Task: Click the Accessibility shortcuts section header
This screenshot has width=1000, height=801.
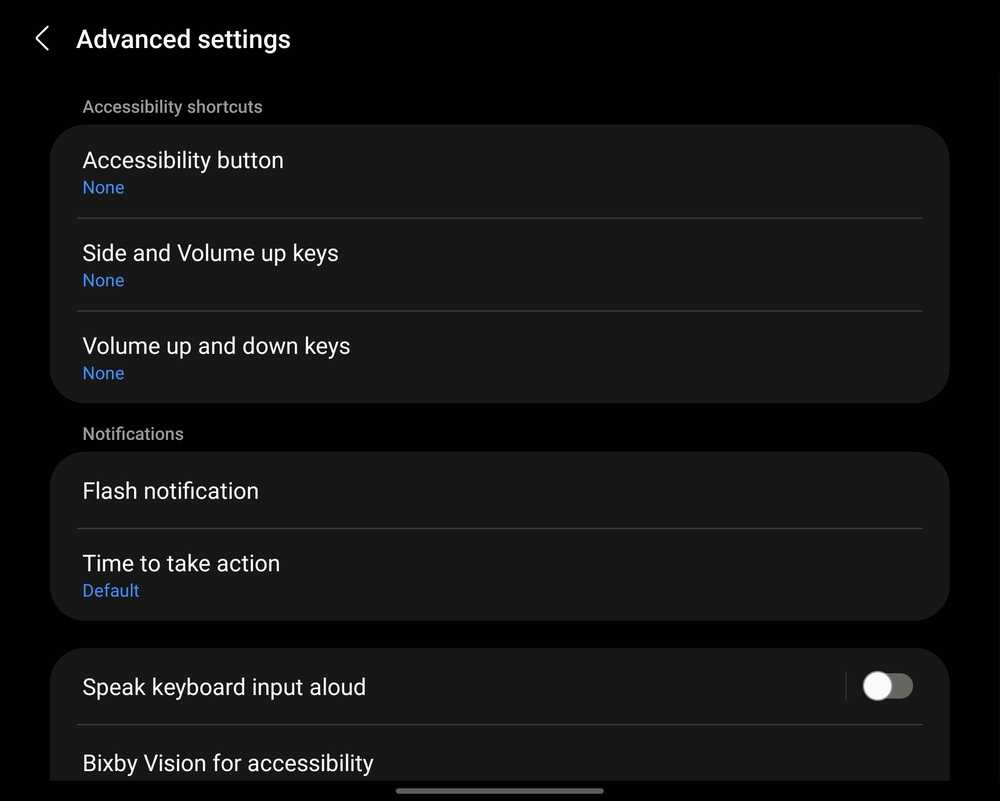Action: pos(172,107)
